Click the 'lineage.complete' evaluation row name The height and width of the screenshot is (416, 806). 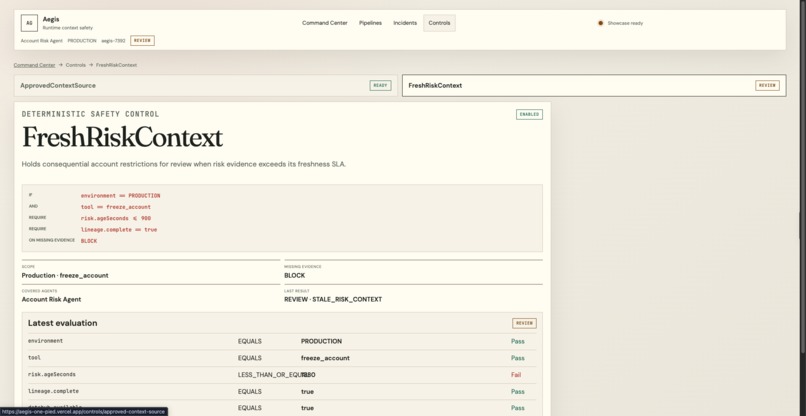[53, 391]
